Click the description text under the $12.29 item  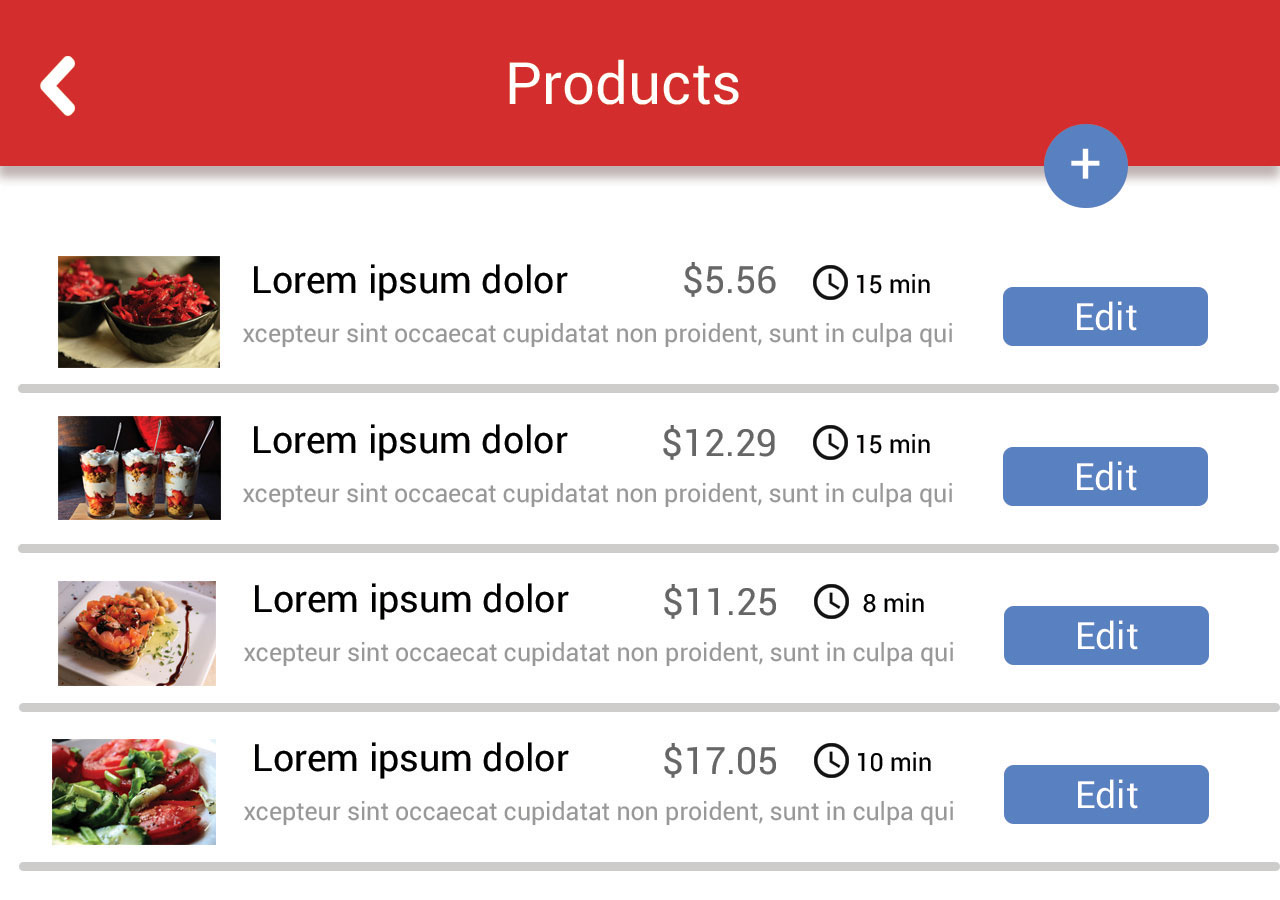click(x=598, y=493)
